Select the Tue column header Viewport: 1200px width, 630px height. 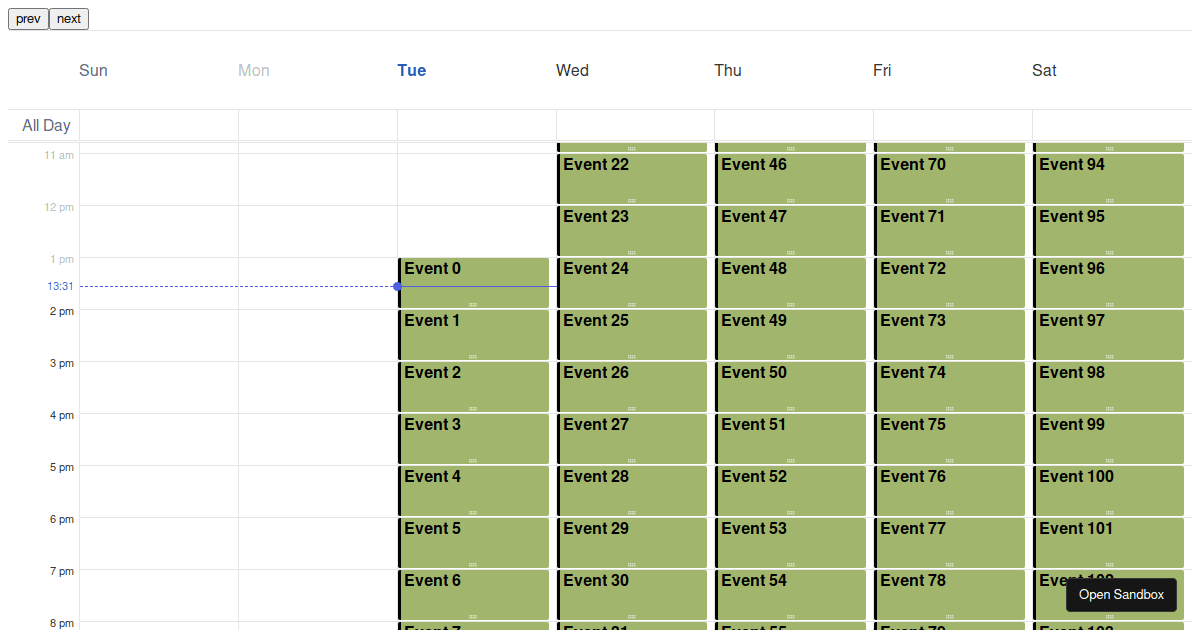pos(411,70)
